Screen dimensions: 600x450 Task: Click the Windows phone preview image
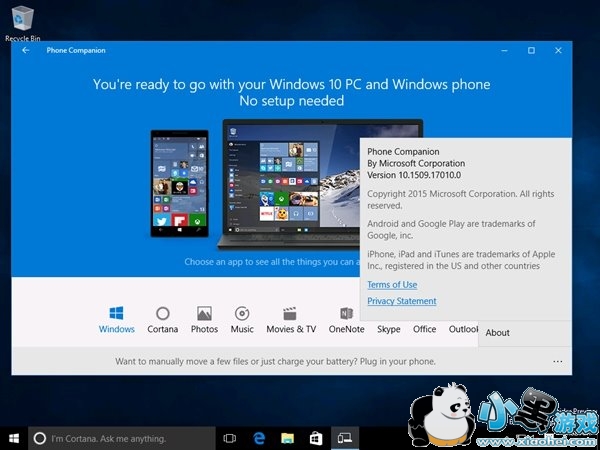coord(179,183)
